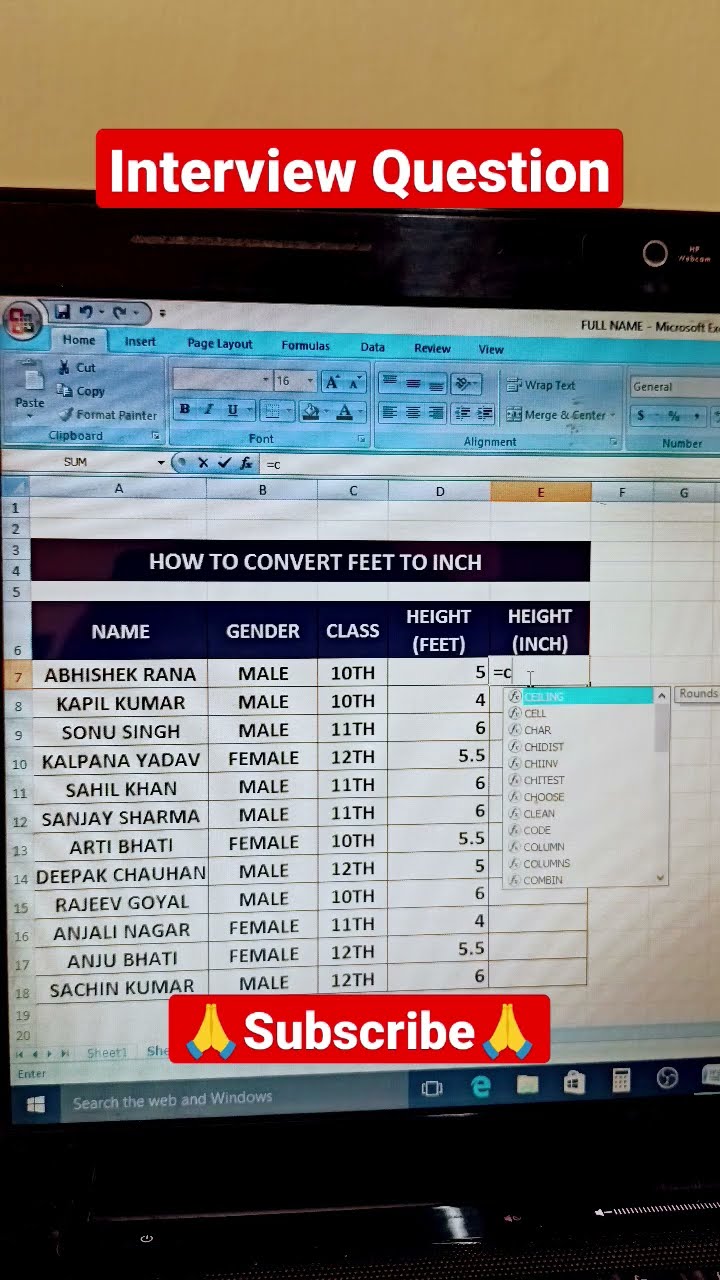
Task: Open the Windows Start menu
Action: (x=35, y=1103)
